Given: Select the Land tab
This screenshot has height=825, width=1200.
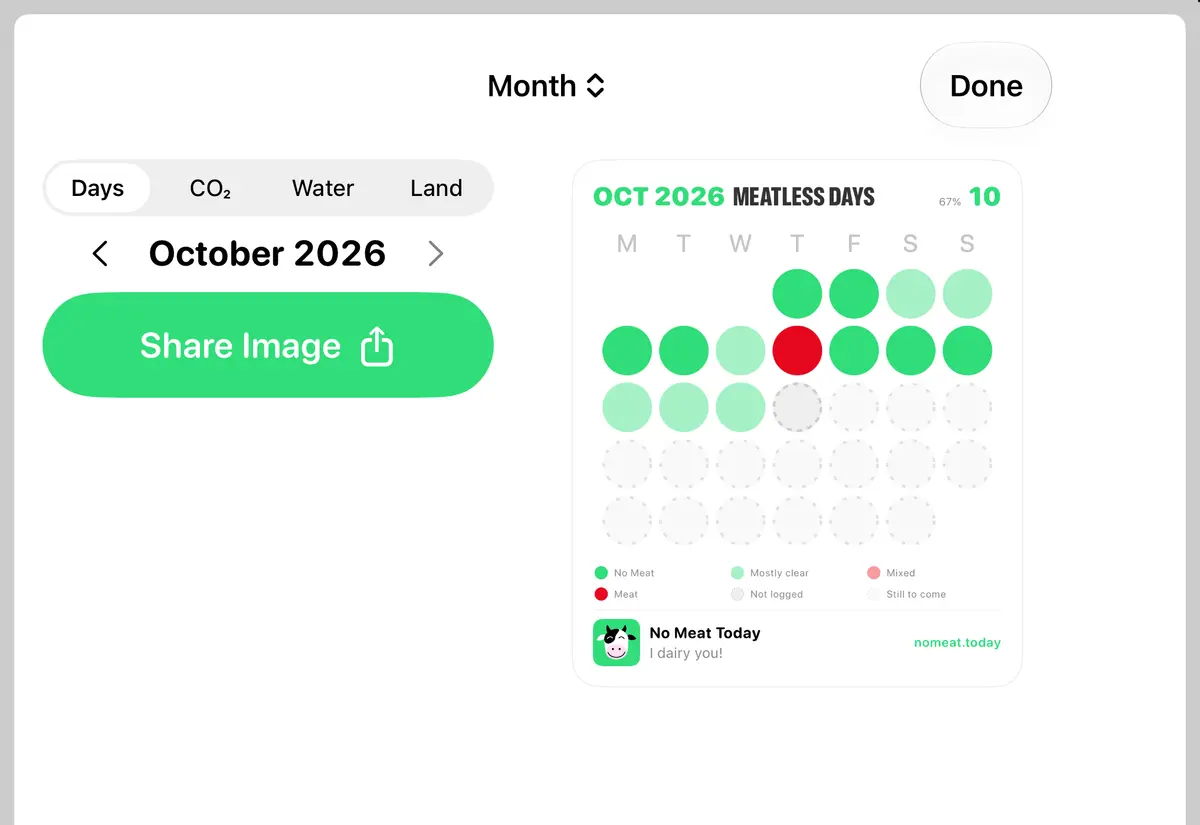Looking at the screenshot, I should point(436,188).
